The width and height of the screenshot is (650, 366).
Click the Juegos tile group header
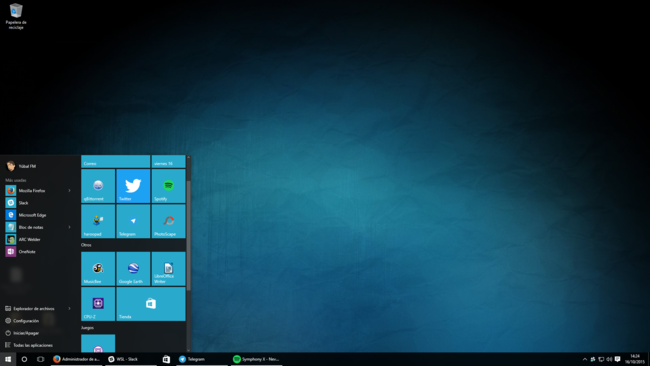87,328
